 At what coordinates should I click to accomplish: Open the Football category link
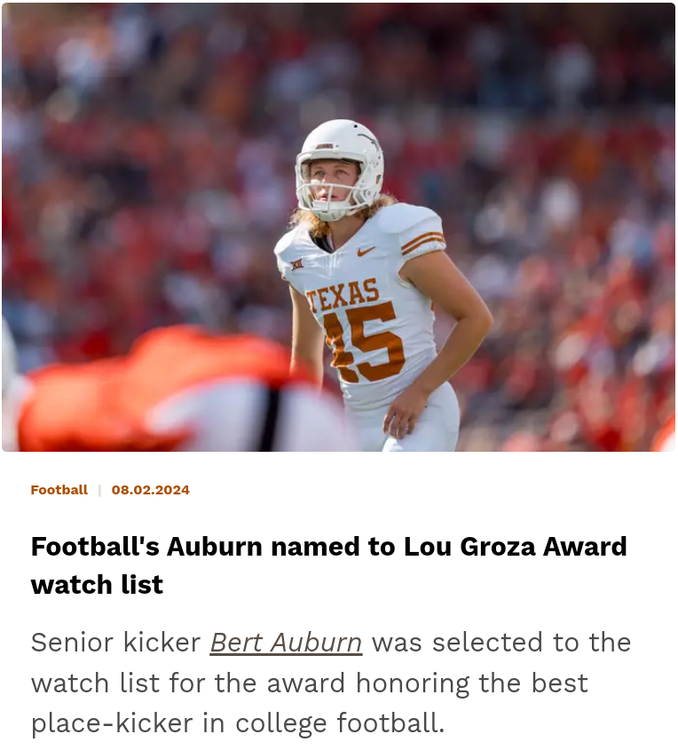[59, 490]
